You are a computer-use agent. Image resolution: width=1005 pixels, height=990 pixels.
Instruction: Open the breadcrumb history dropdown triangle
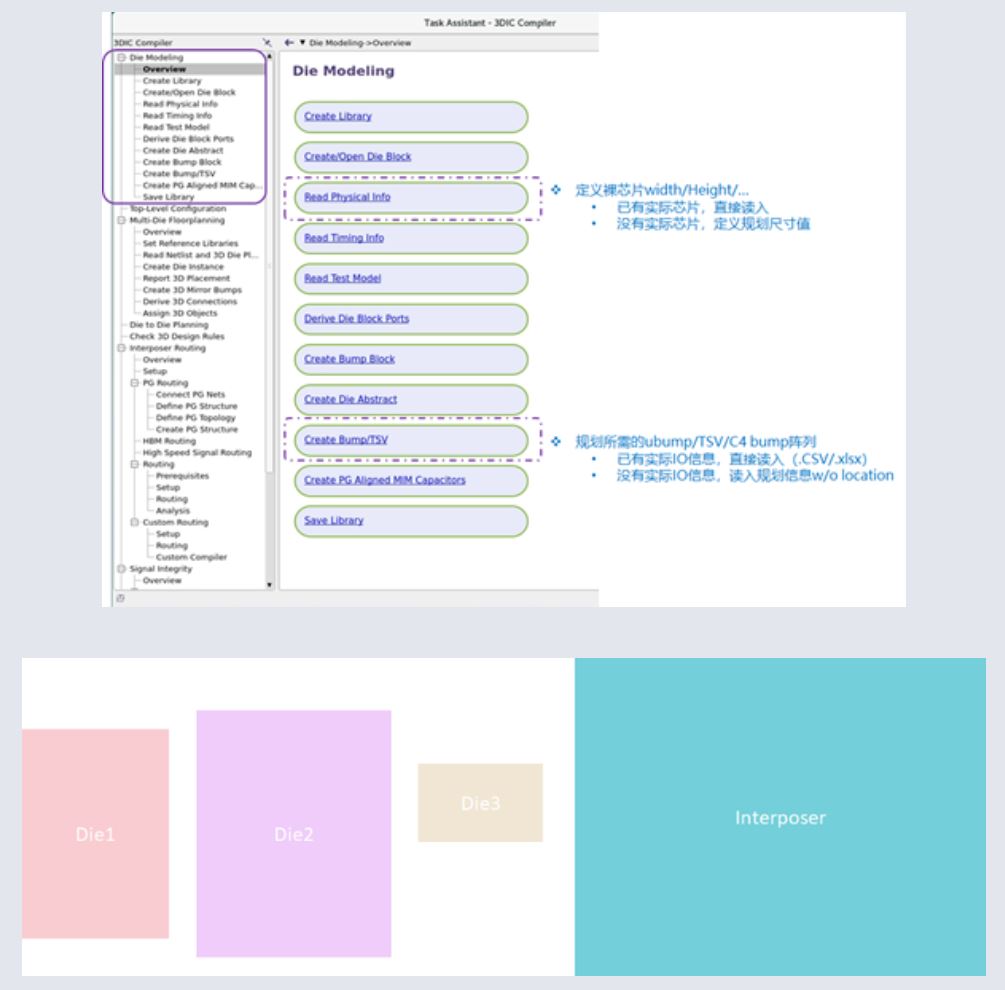tap(302, 43)
